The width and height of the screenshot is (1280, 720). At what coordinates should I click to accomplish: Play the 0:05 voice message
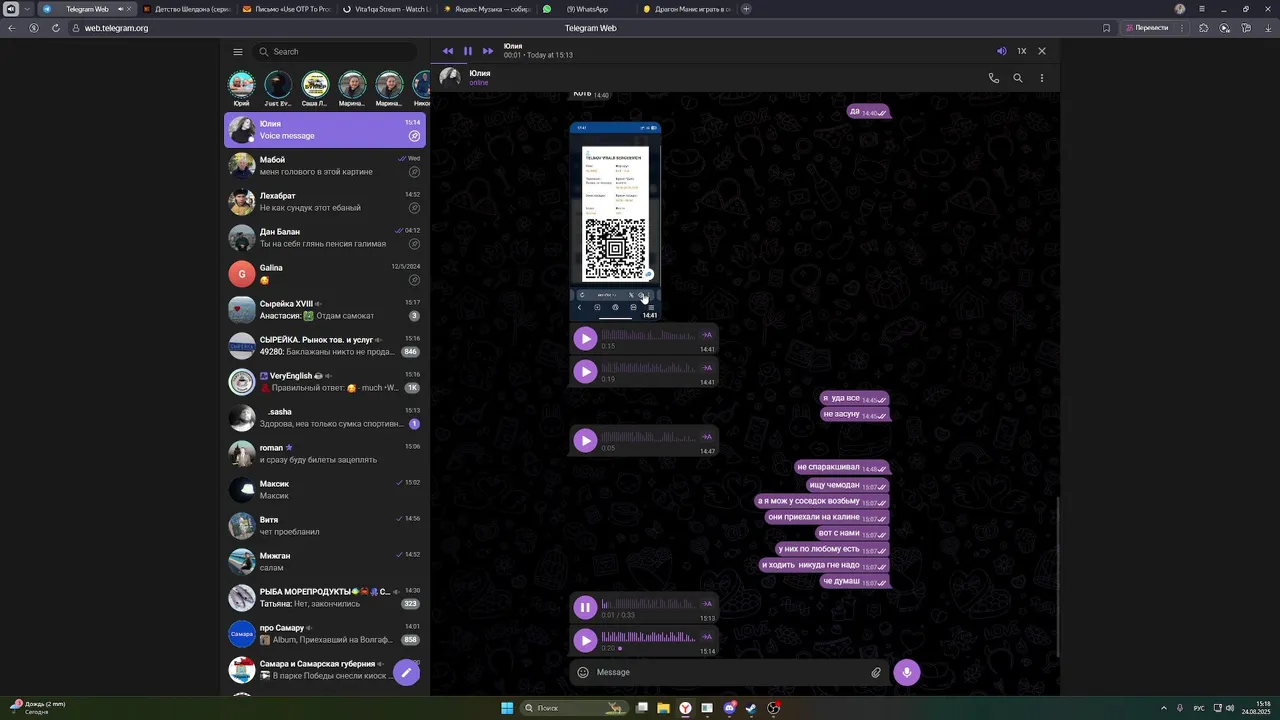point(585,440)
